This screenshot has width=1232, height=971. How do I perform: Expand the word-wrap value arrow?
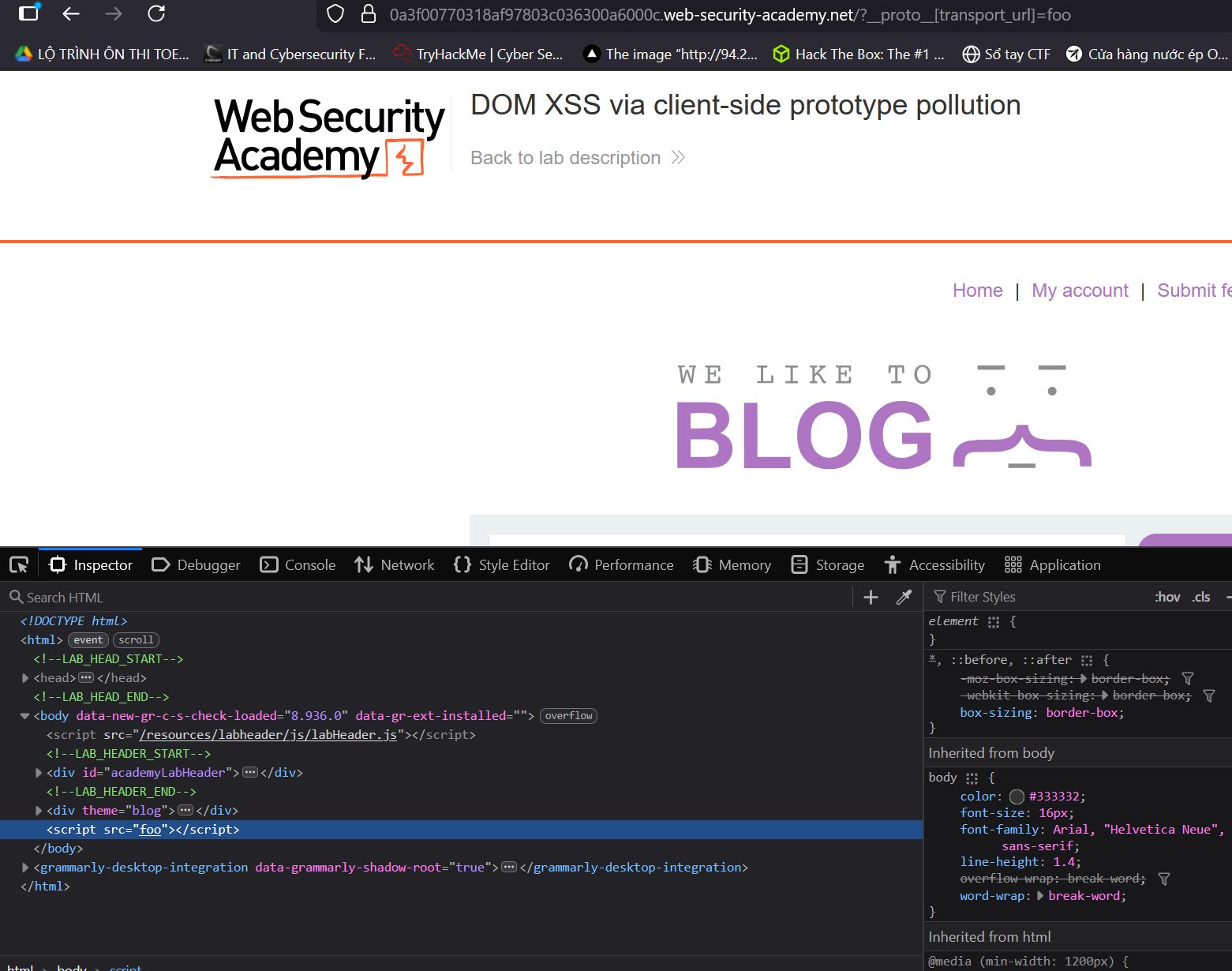(1040, 896)
